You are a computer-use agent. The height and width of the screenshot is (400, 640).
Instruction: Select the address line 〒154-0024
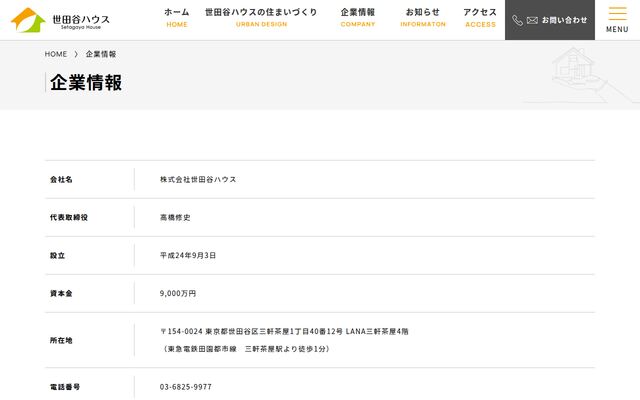284,331
